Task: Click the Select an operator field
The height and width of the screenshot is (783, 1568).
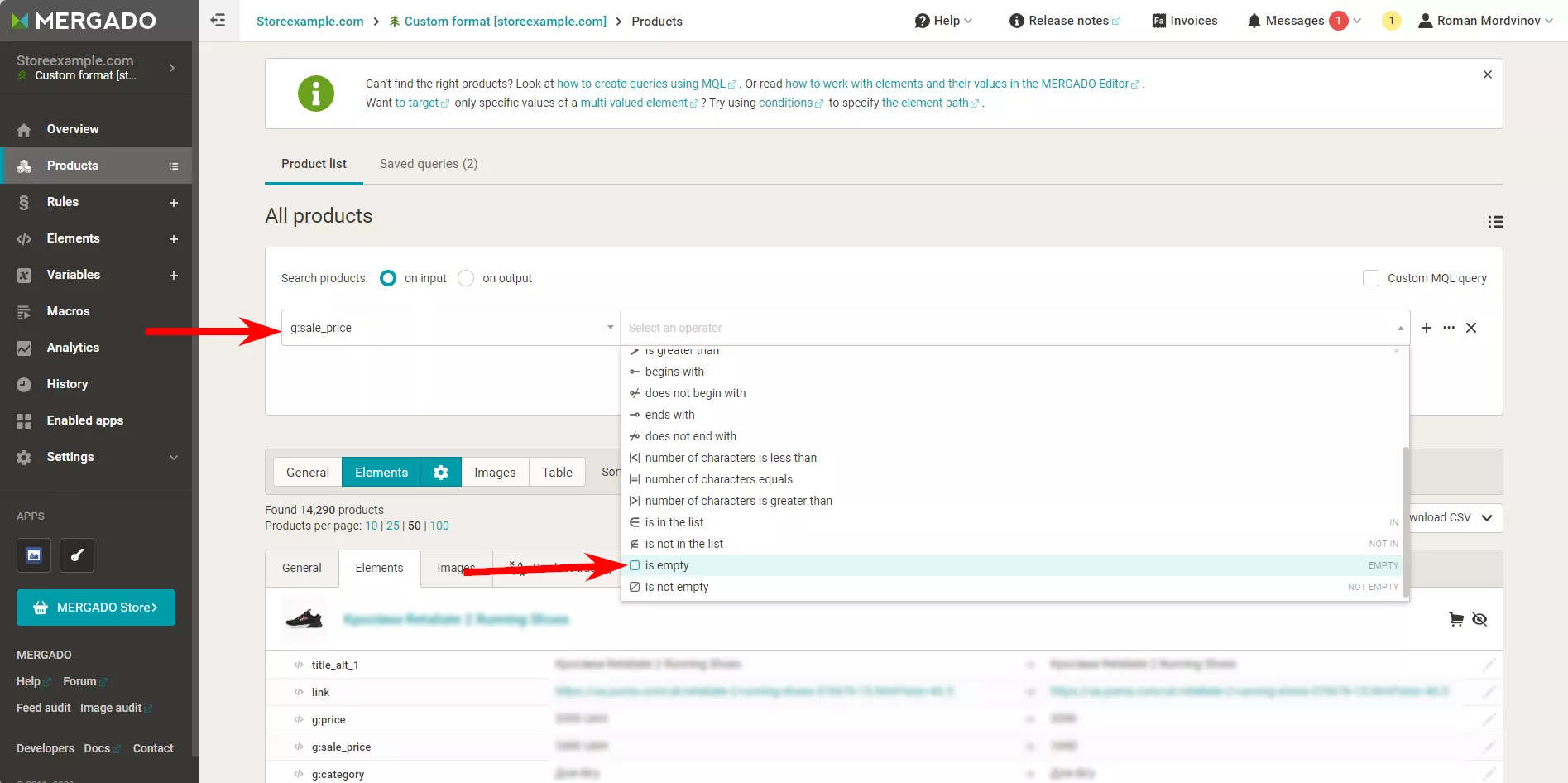Action: (1015, 328)
